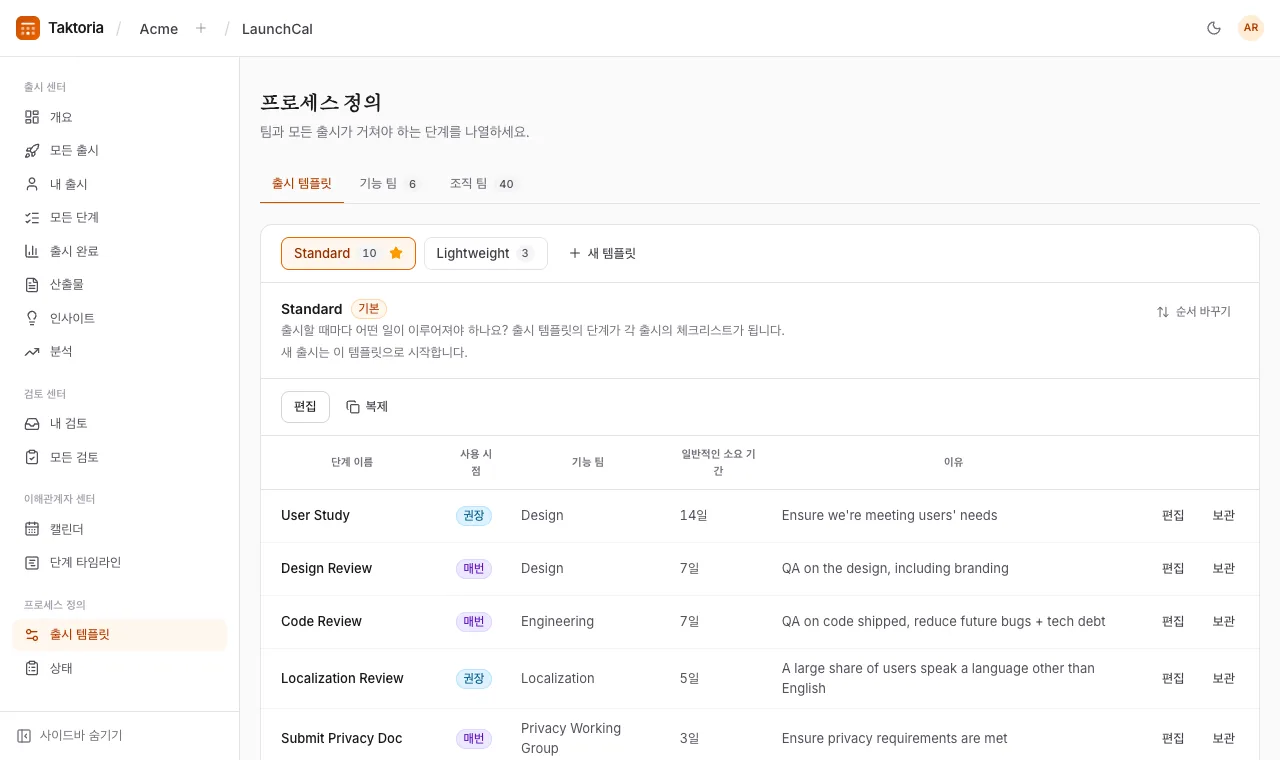This screenshot has height=760, width=1280.
Task: Click the Acme breadcrumb
Action: 159,28
